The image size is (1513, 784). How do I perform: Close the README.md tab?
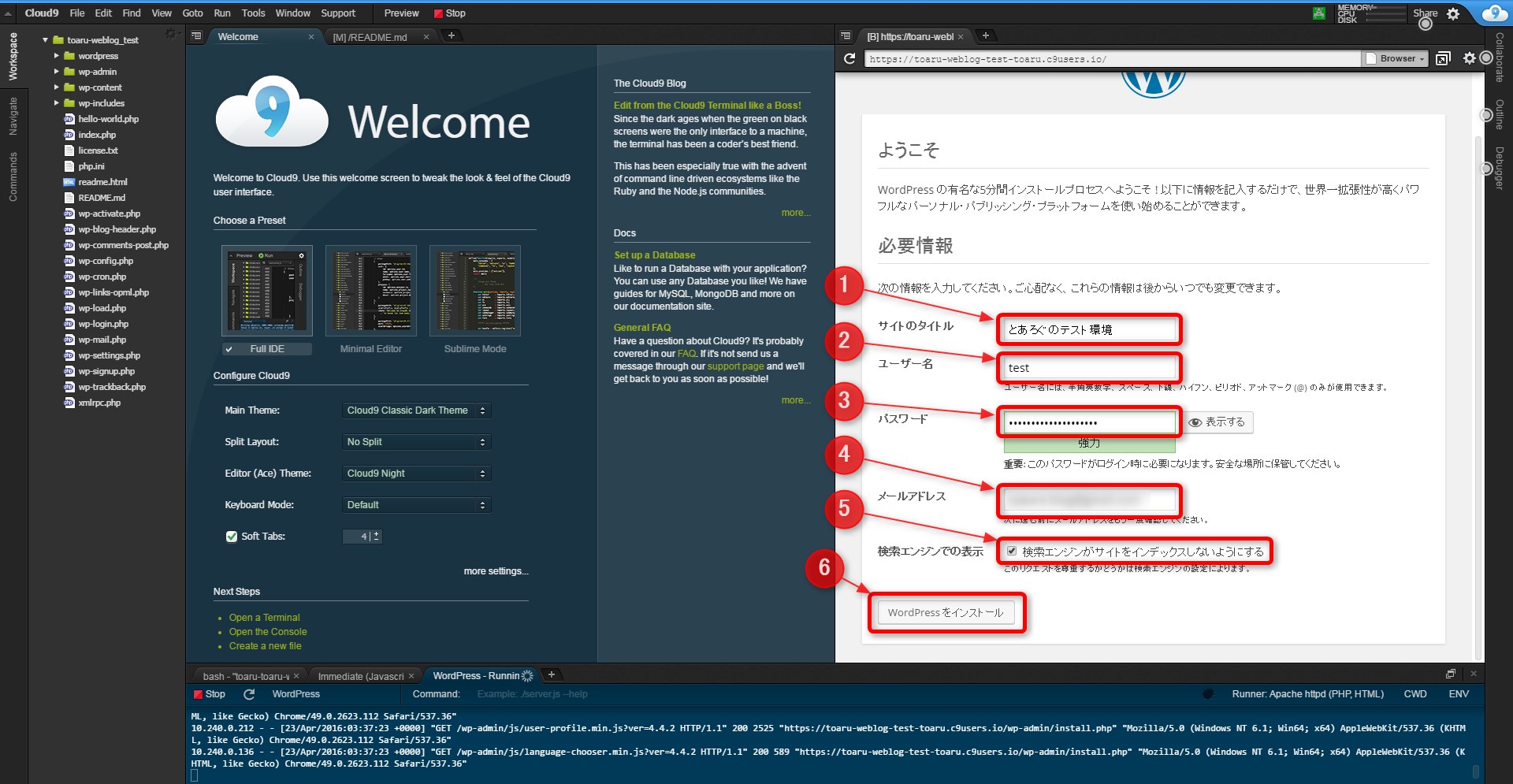(x=426, y=37)
